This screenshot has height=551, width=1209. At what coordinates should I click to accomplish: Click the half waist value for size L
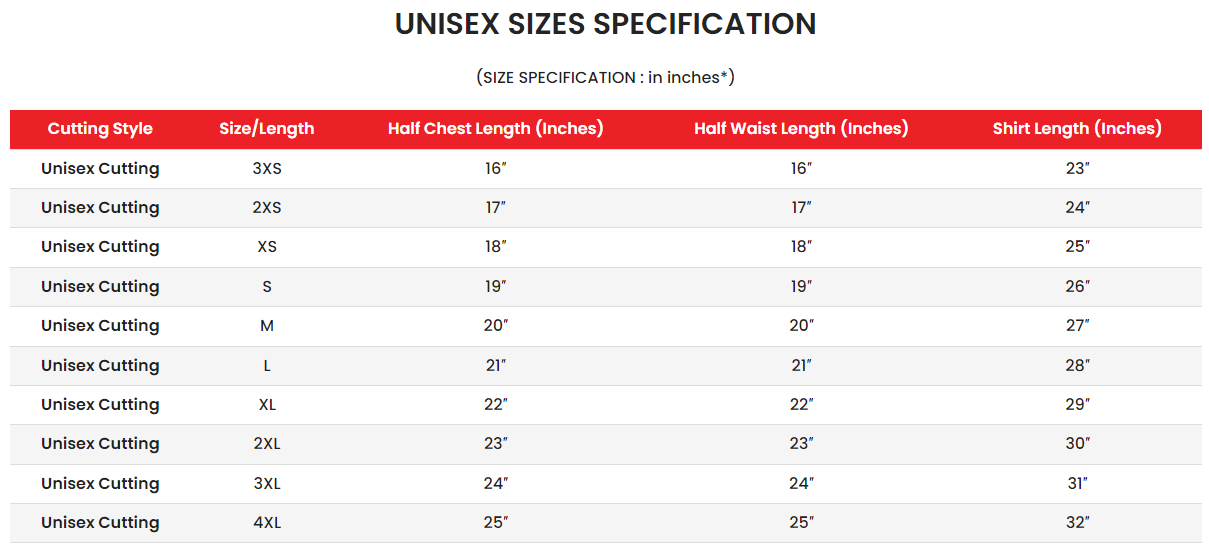click(801, 366)
